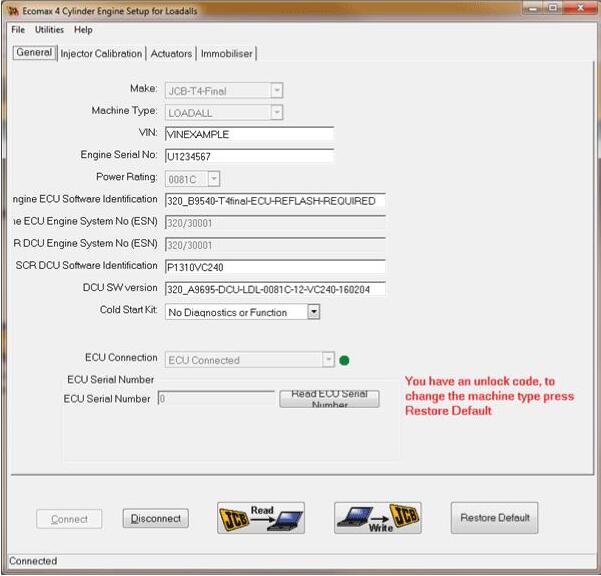Minimize the Ecomax Engine Setup window
This screenshot has width=601, height=576.
(533, 8)
